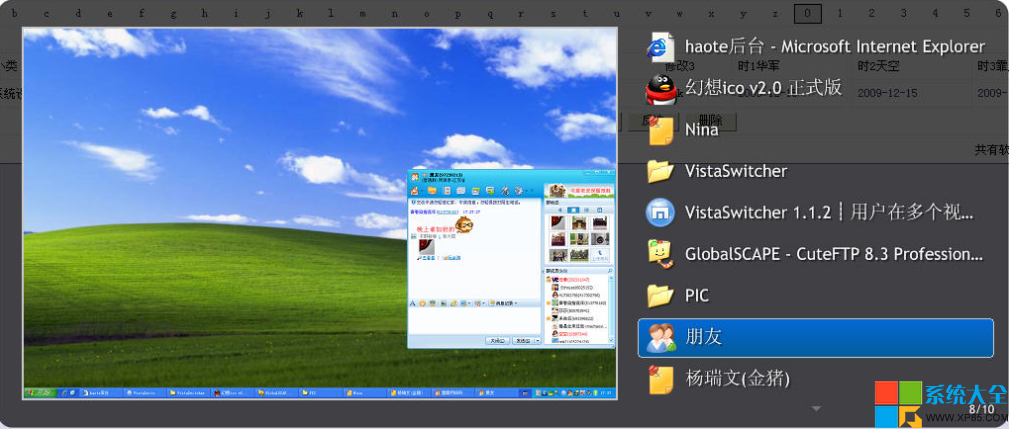
Task: Click index letter f in the top row
Action: click(141, 14)
